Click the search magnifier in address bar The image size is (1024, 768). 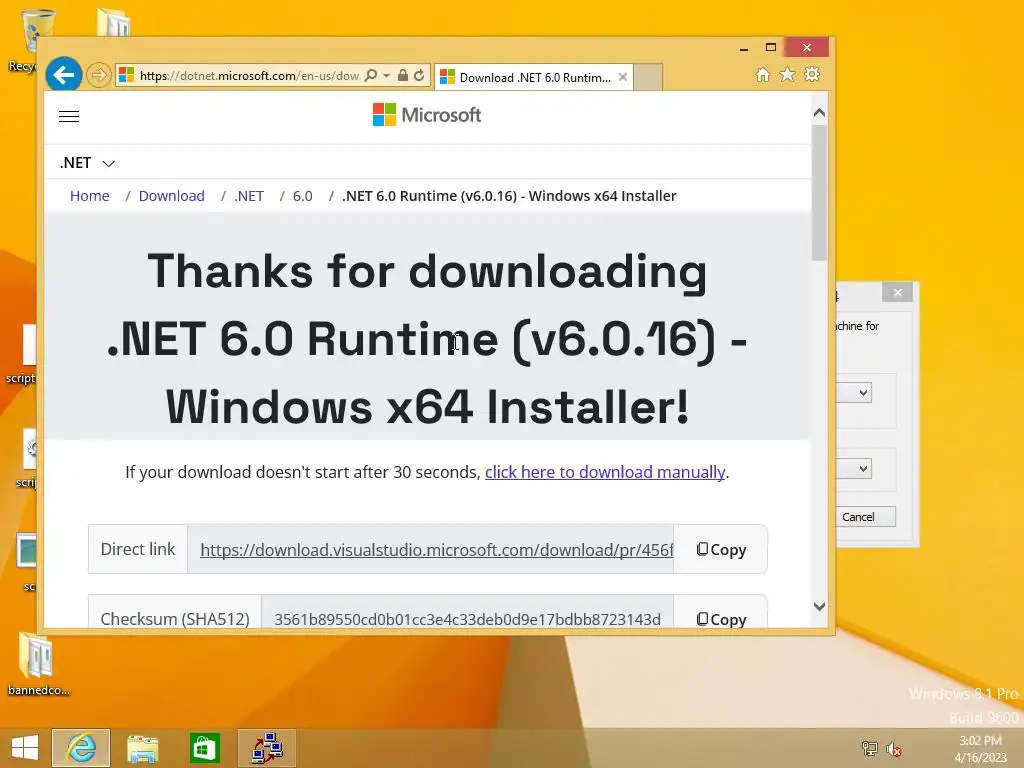pyautogui.click(x=370, y=75)
